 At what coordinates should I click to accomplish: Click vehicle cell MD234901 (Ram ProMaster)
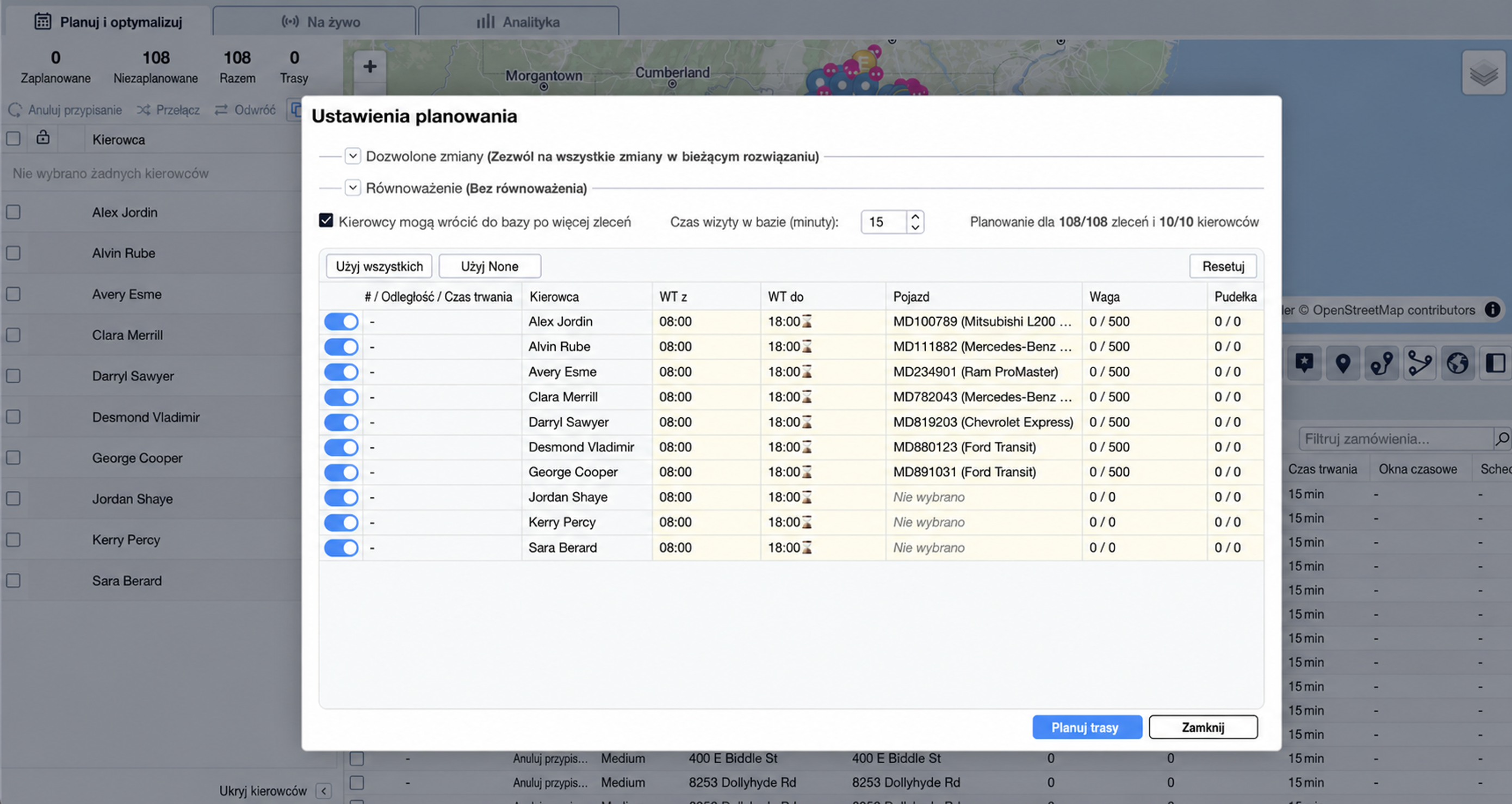[x=984, y=372]
